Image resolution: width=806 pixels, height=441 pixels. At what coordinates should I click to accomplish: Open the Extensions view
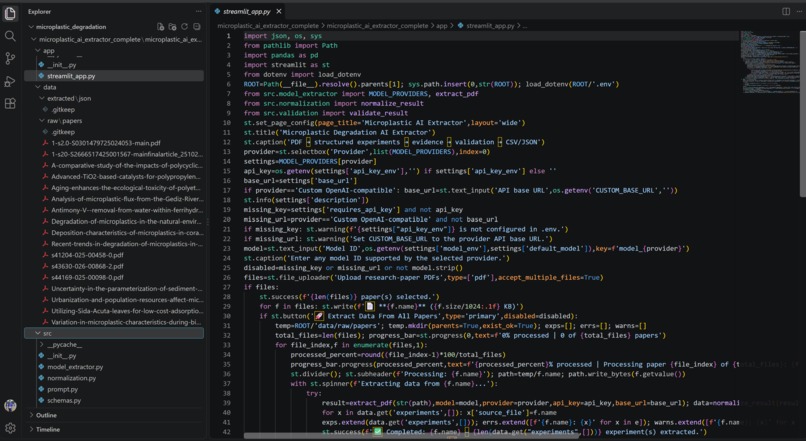pos(10,104)
